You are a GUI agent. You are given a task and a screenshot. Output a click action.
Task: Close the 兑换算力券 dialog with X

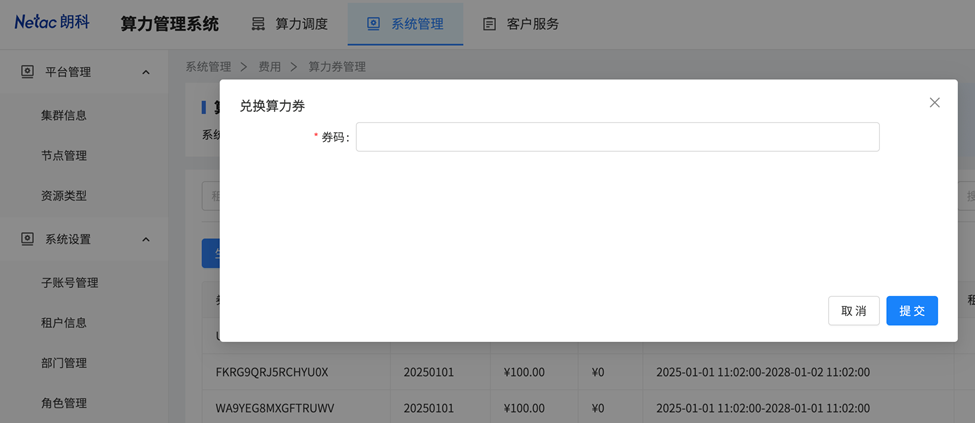tap(934, 102)
